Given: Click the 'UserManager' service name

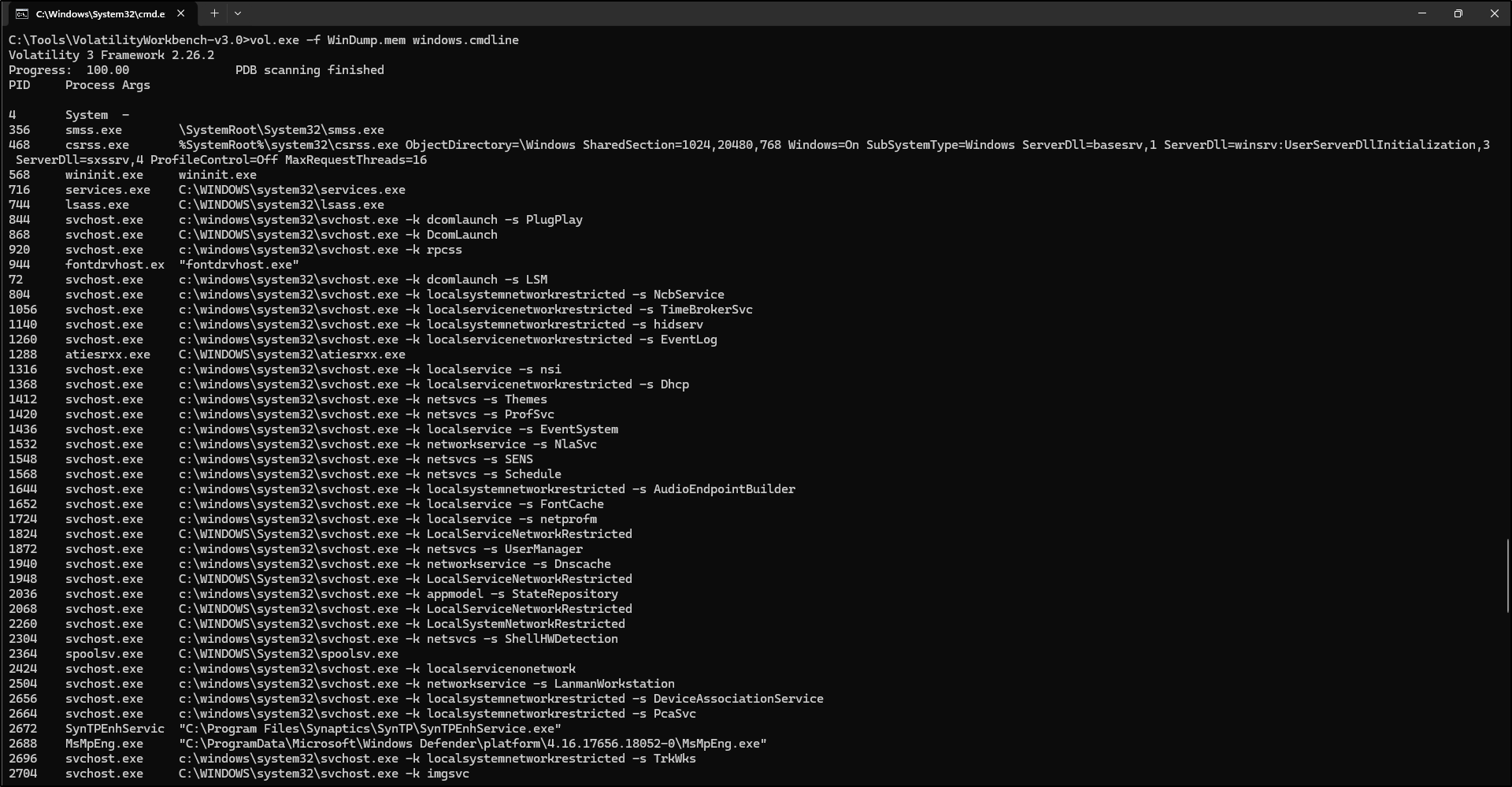Looking at the screenshot, I should (x=543, y=549).
